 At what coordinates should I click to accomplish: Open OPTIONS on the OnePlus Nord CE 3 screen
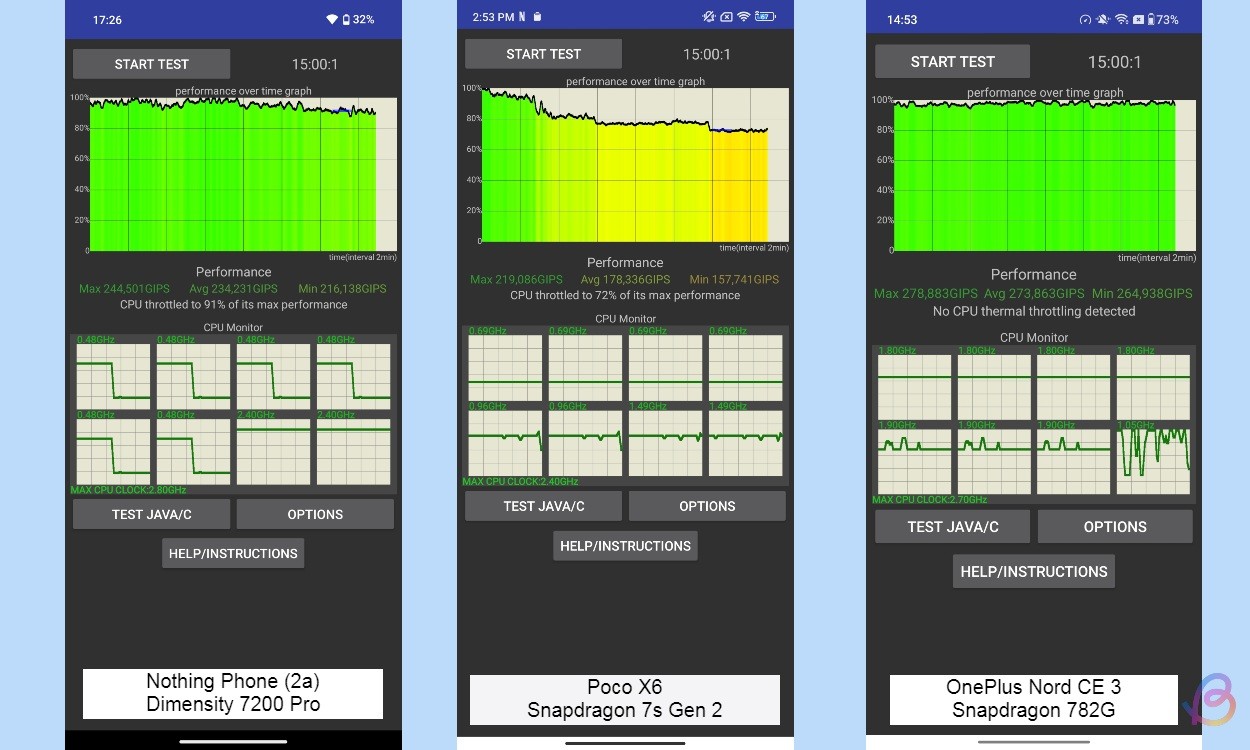coord(1115,526)
